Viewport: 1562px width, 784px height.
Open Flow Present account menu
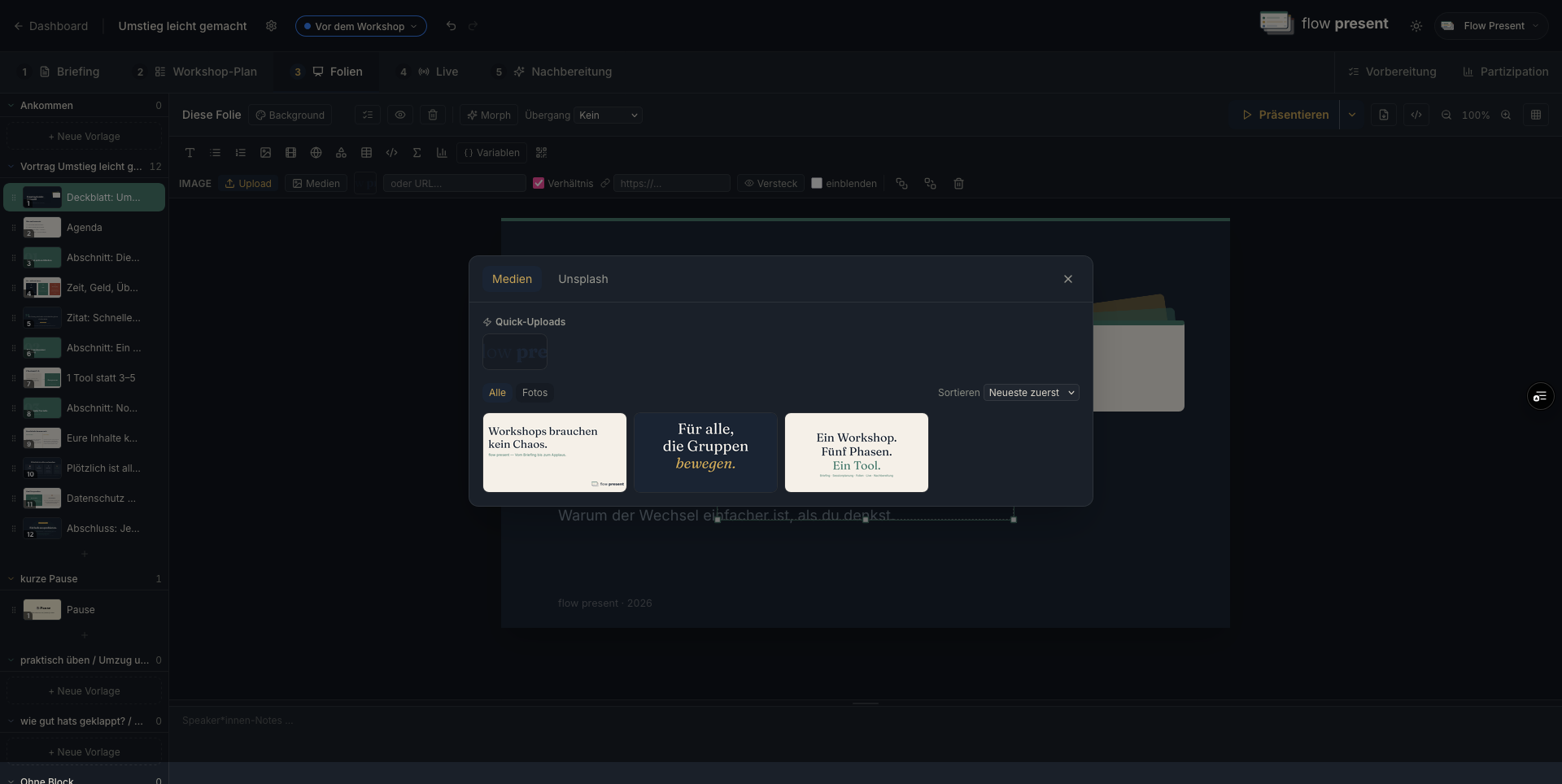click(x=1491, y=26)
